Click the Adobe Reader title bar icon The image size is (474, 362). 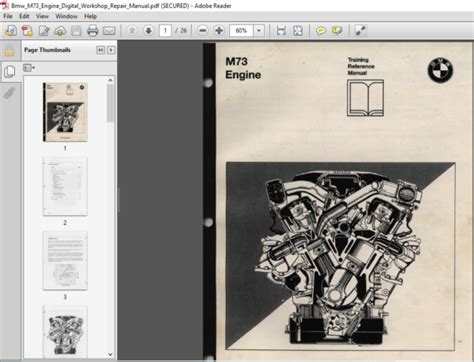(x=5, y=5)
